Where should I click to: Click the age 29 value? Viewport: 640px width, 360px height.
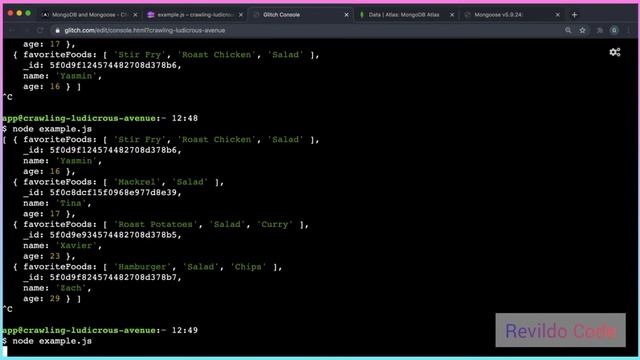[55, 299]
